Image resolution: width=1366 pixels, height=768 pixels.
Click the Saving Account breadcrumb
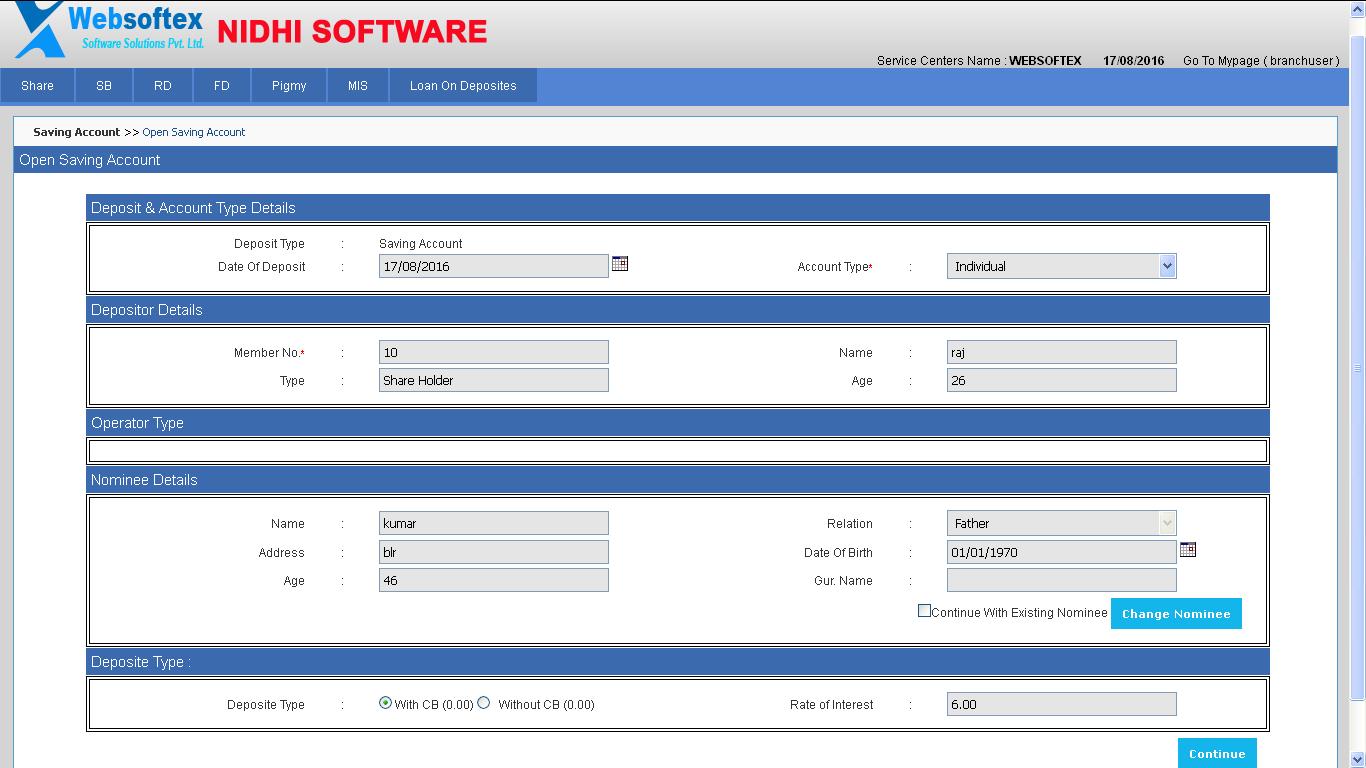76,132
